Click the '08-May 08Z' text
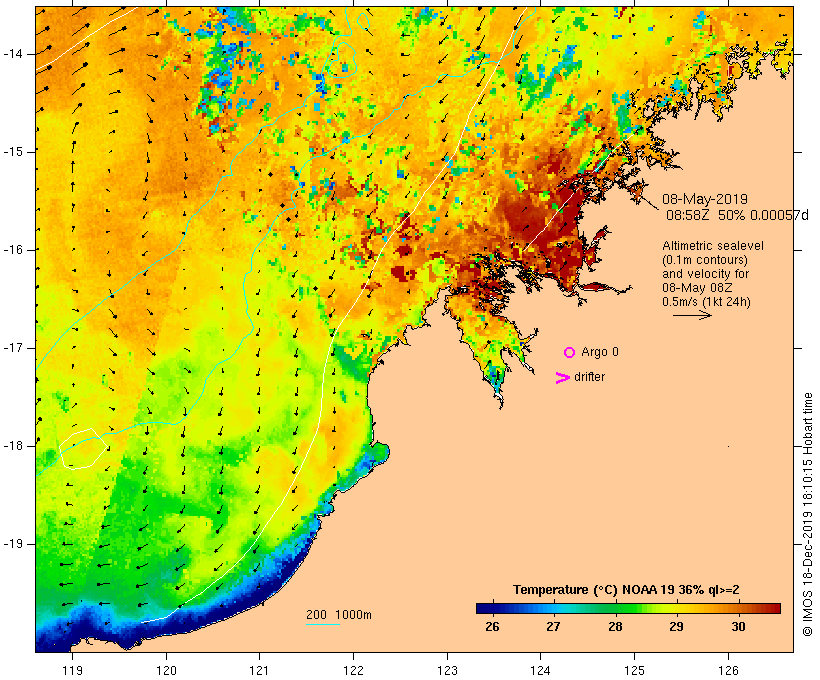This screenshot has width=820, height=680. click(x=697, y=288)
